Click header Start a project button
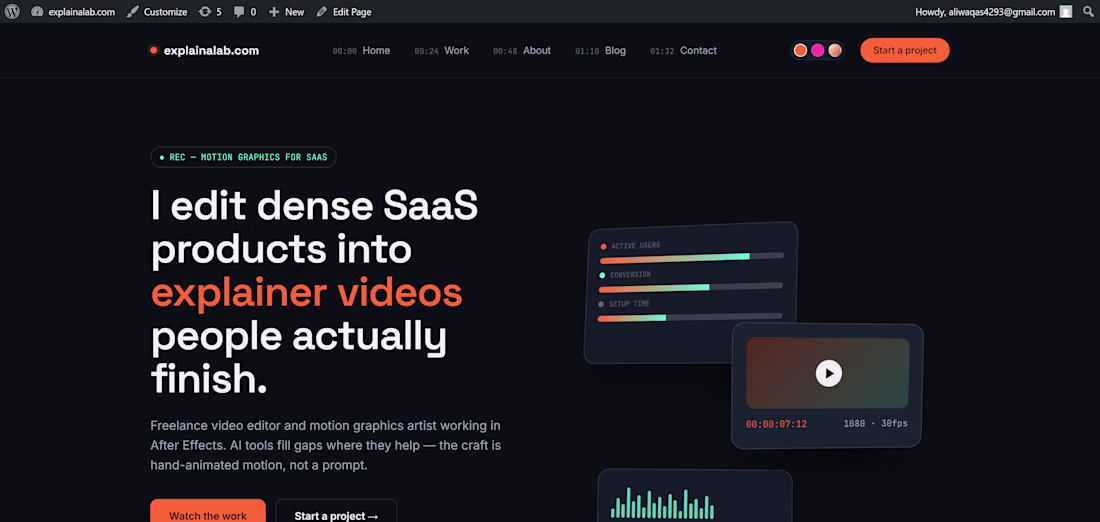Image resolution: width=1100 pixels, height=522 pixels. tap(905, 51)
